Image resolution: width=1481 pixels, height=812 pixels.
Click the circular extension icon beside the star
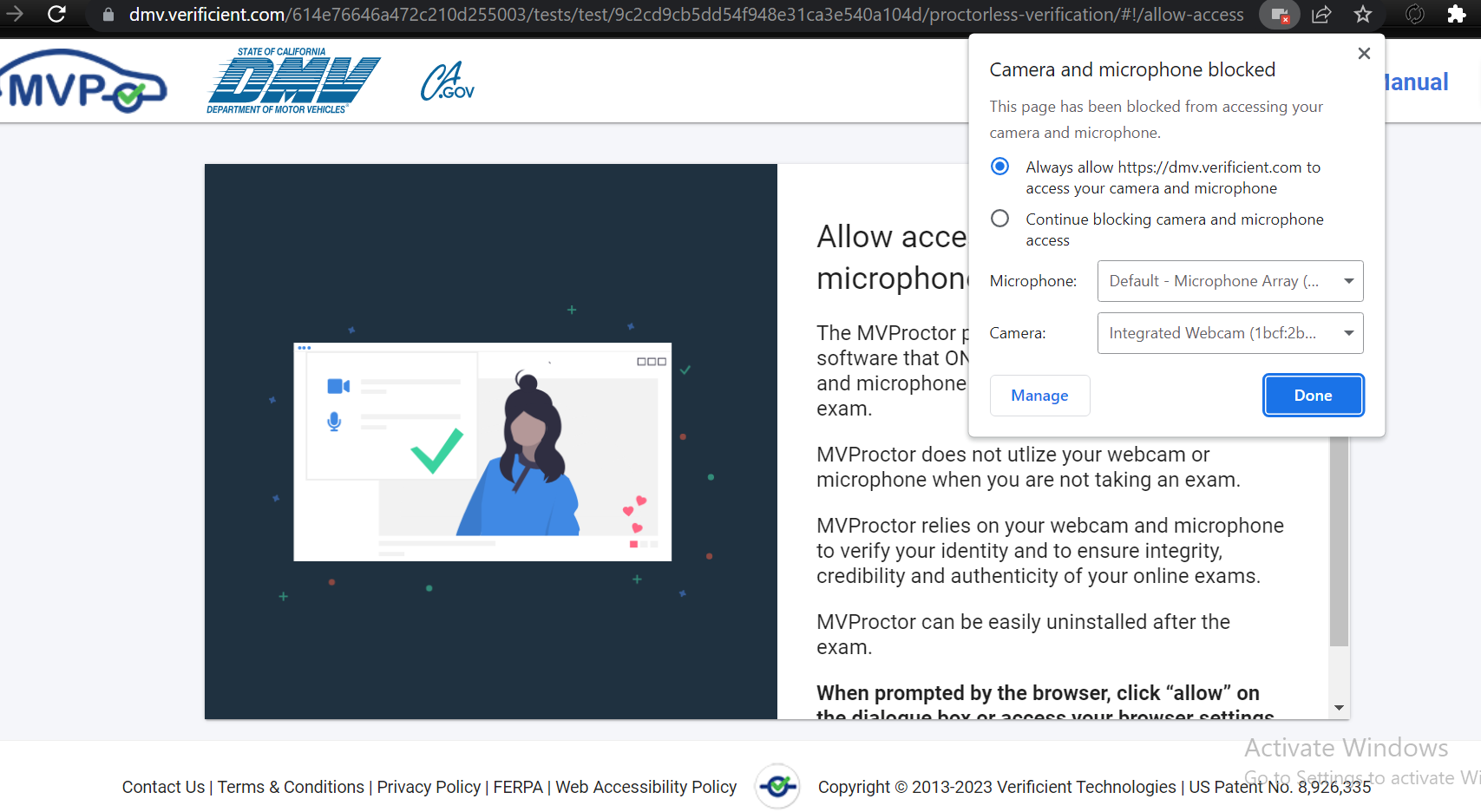[1415, 15]
